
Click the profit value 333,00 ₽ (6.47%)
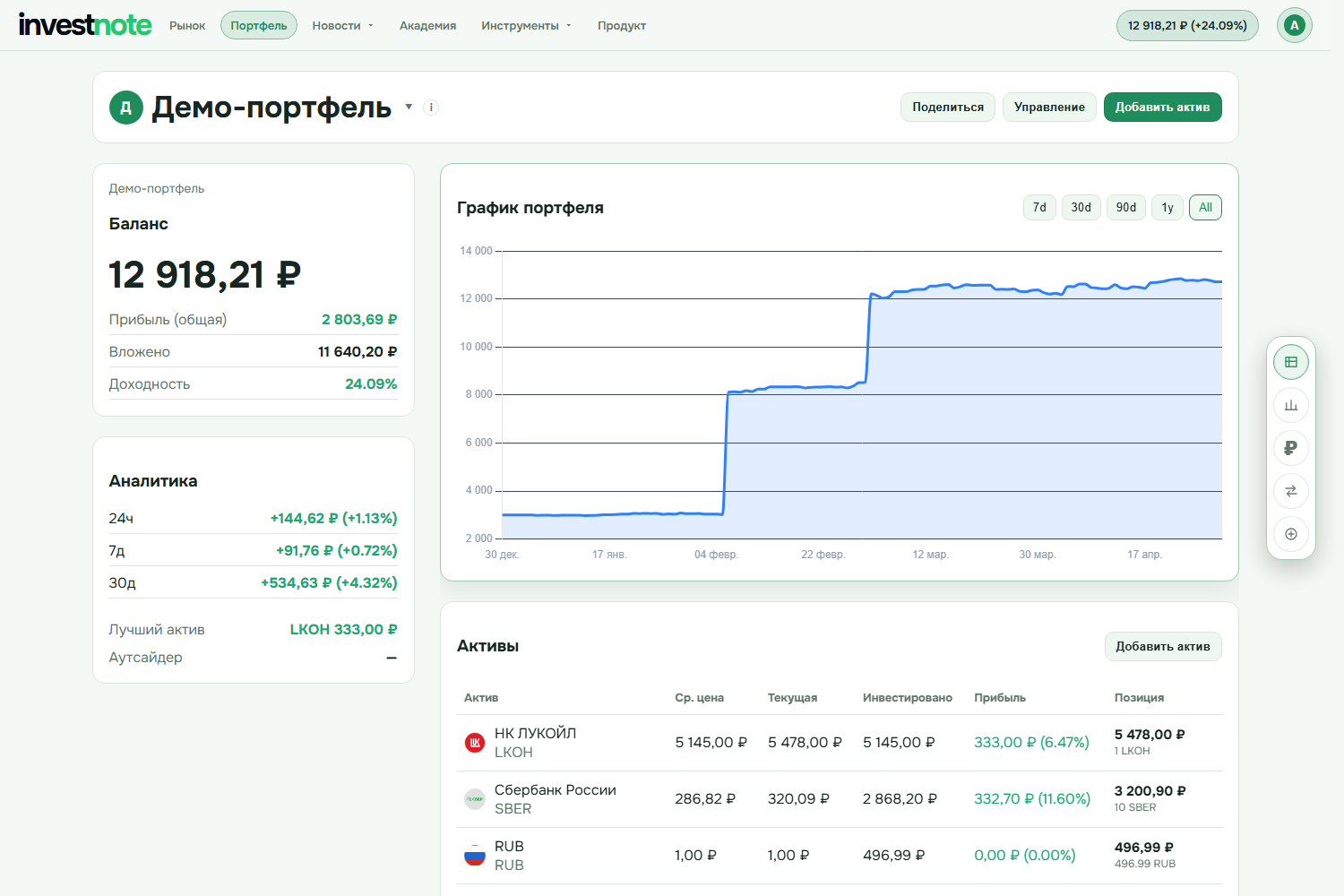click(x=1031, y=743)
